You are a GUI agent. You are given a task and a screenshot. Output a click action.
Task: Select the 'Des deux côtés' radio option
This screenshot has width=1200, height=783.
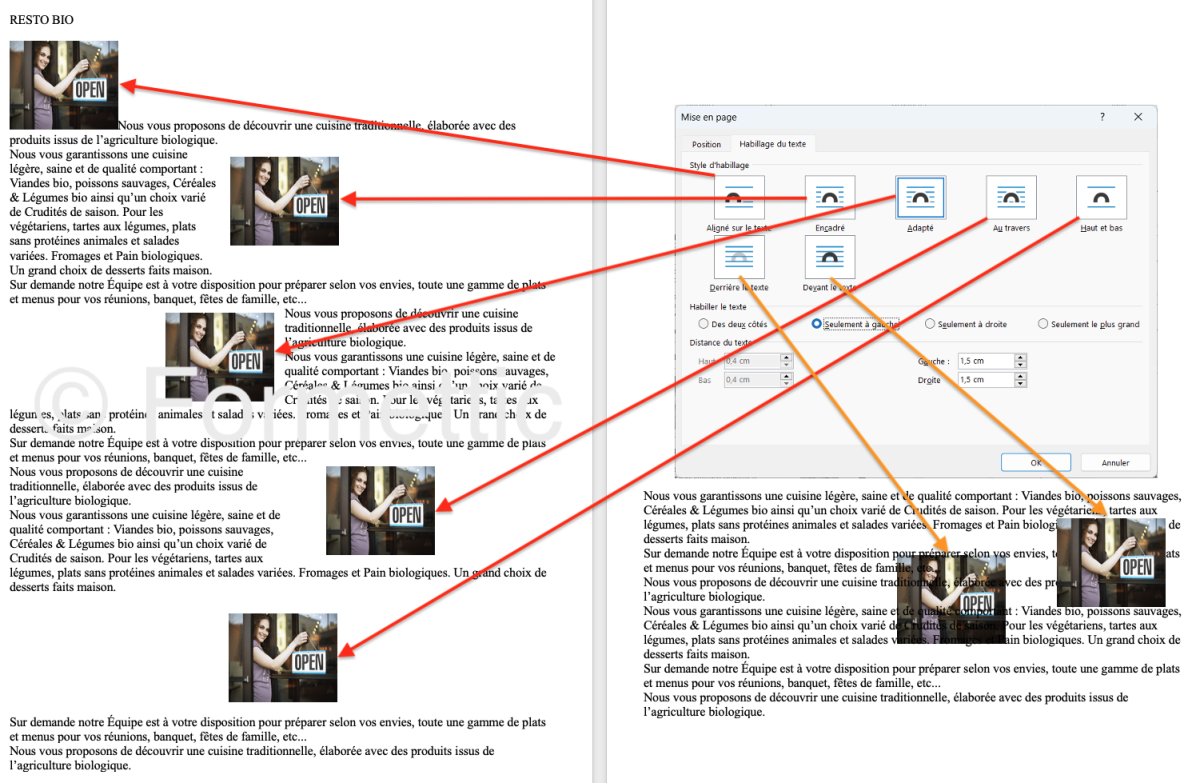(704, 324)
